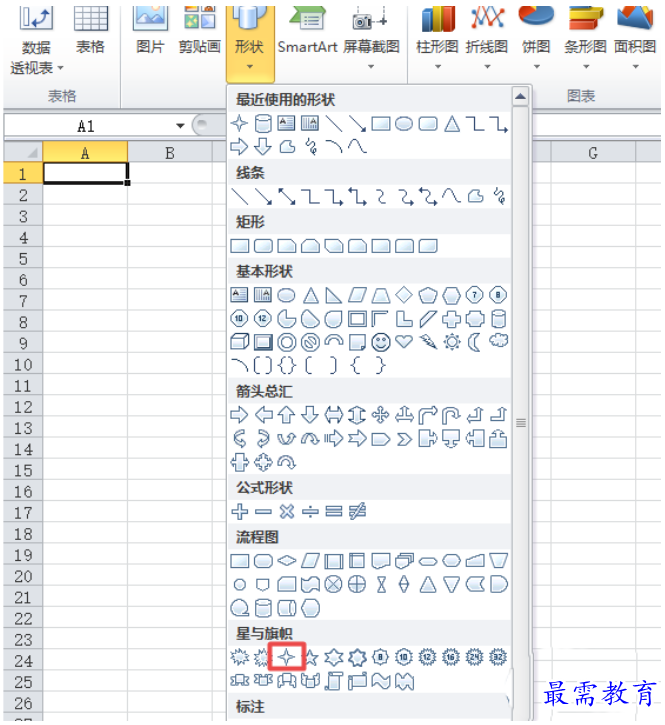Insert SmartArt graphic
Screen dimensions: 665x725
coord(308,31)
